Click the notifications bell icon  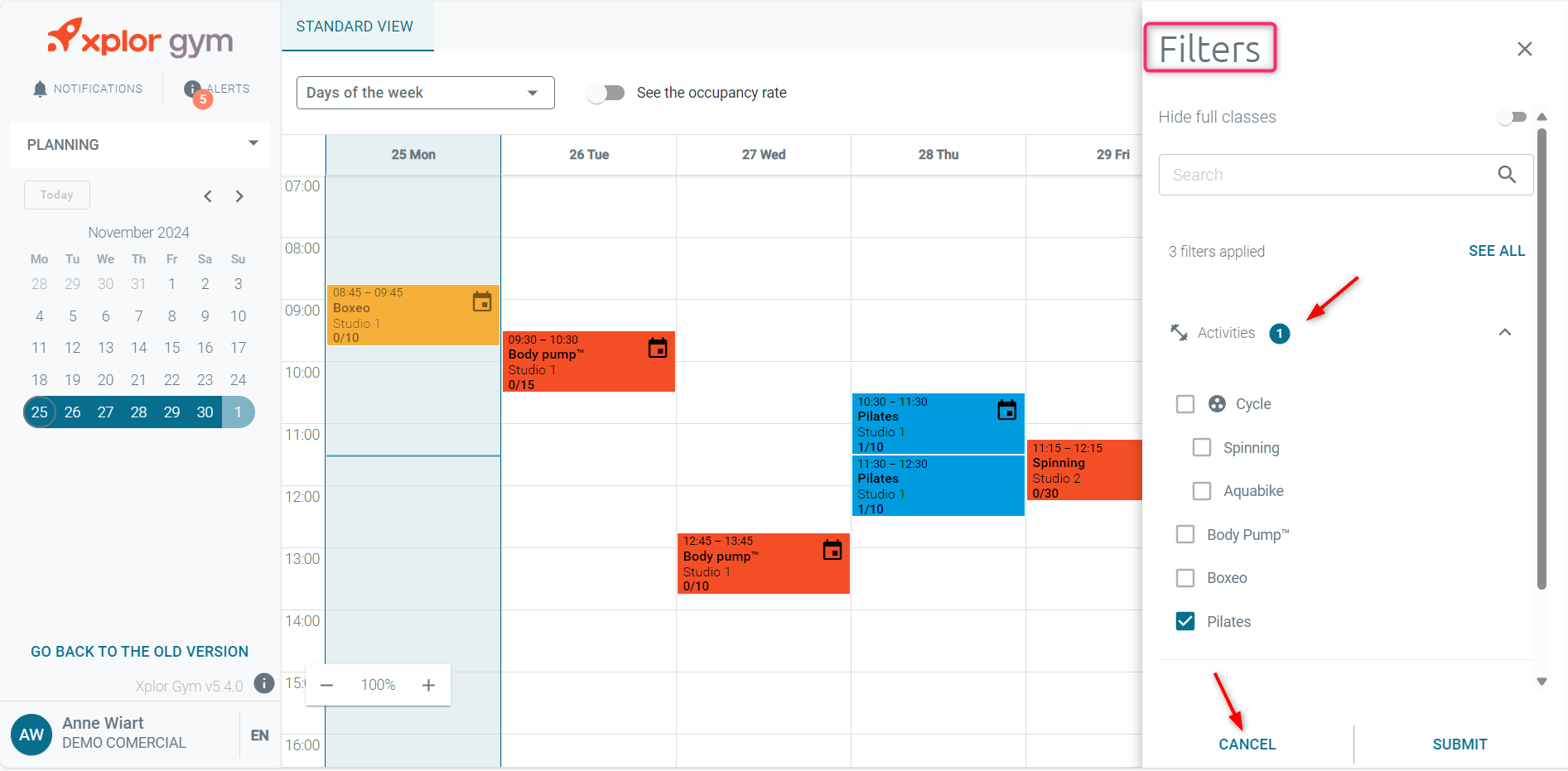click(40, 89)
